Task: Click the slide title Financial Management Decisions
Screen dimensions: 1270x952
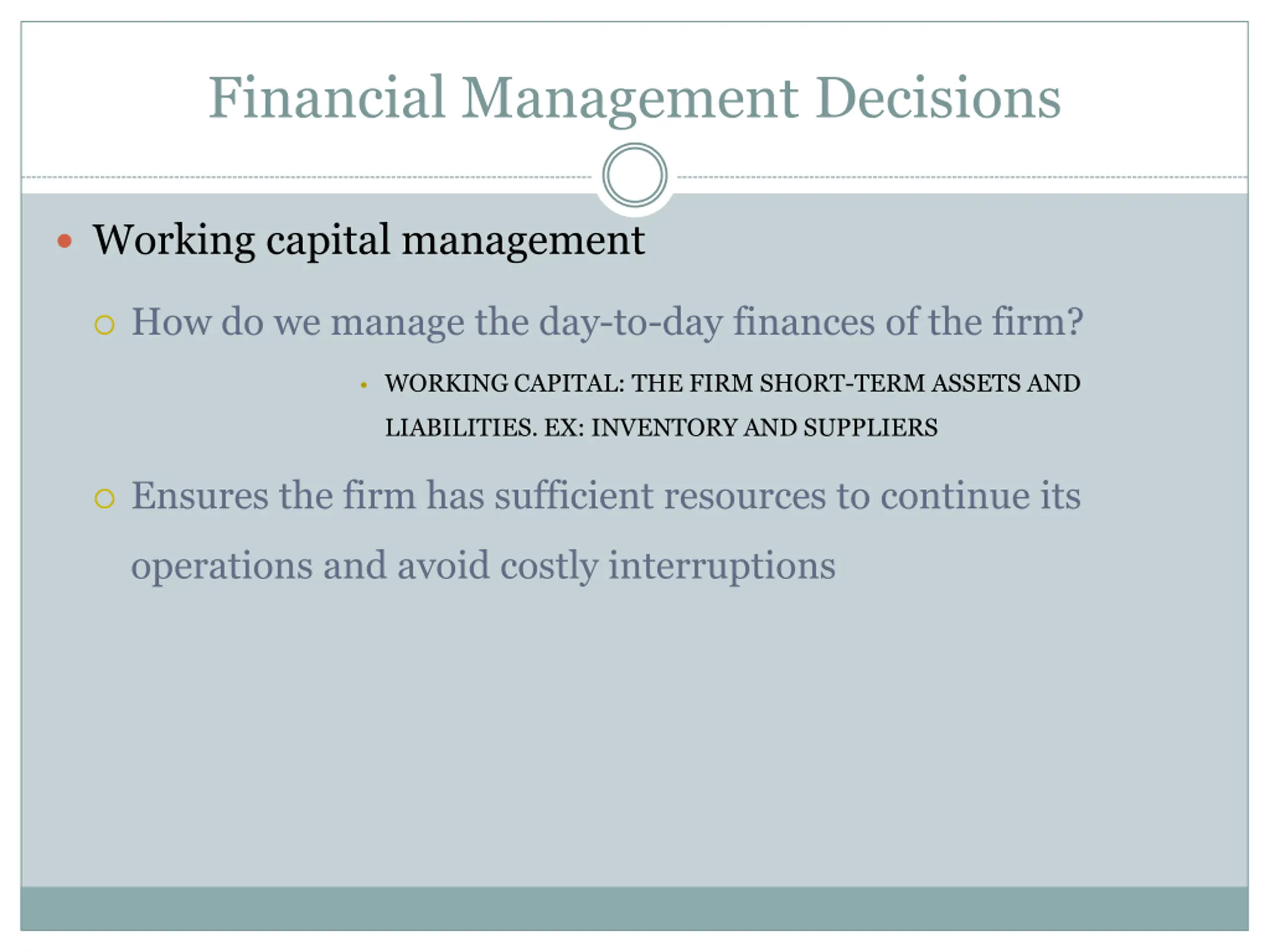Action: pyautogui.click(x=634, y=98)
